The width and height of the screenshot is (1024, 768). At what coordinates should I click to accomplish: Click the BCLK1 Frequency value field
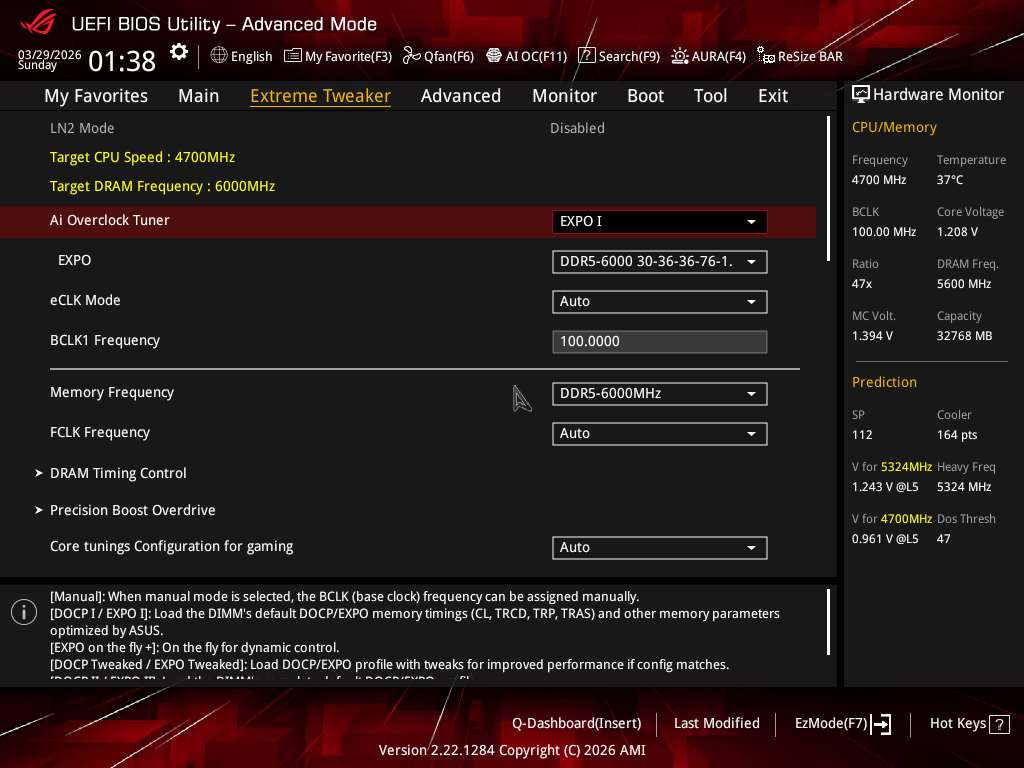(659, 341)
